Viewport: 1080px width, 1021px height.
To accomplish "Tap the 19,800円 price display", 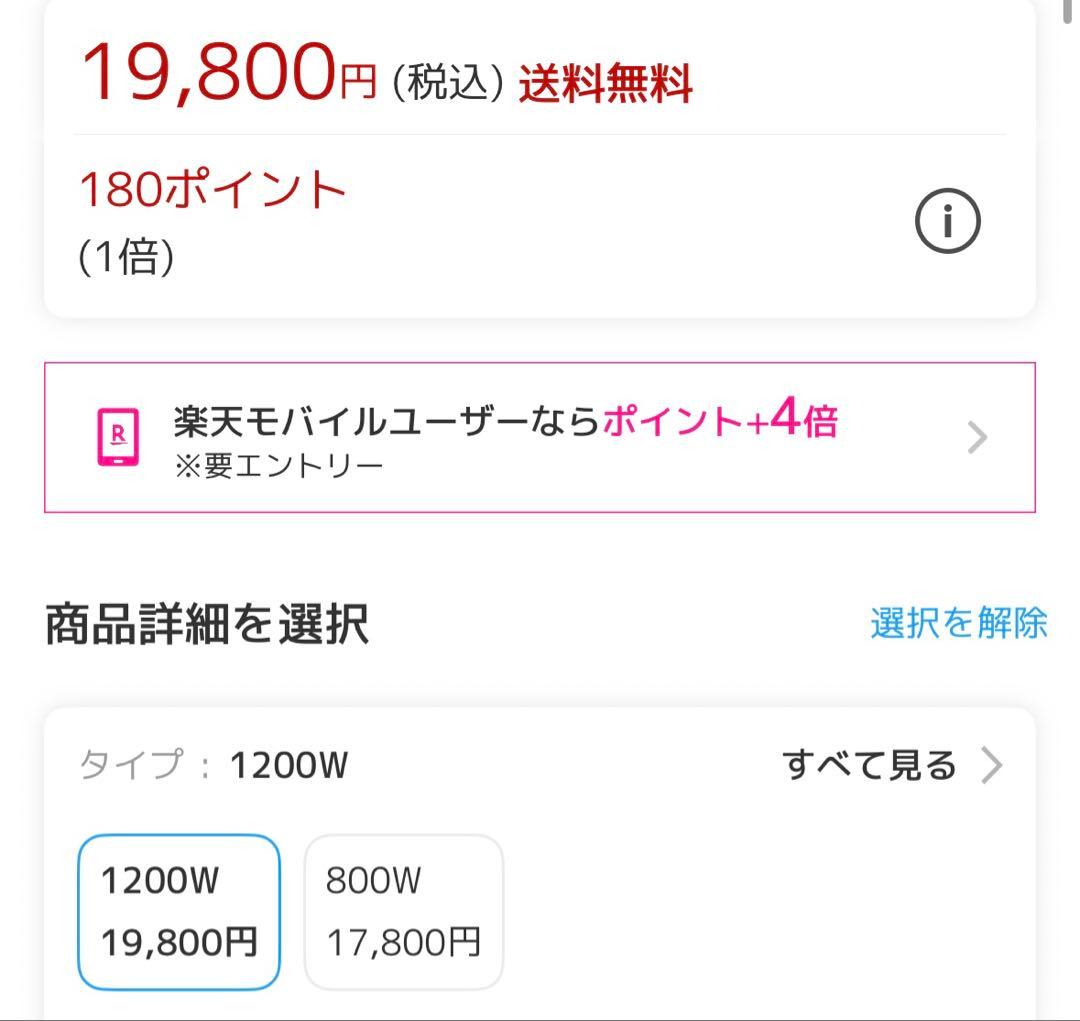I will coord(228,72).
